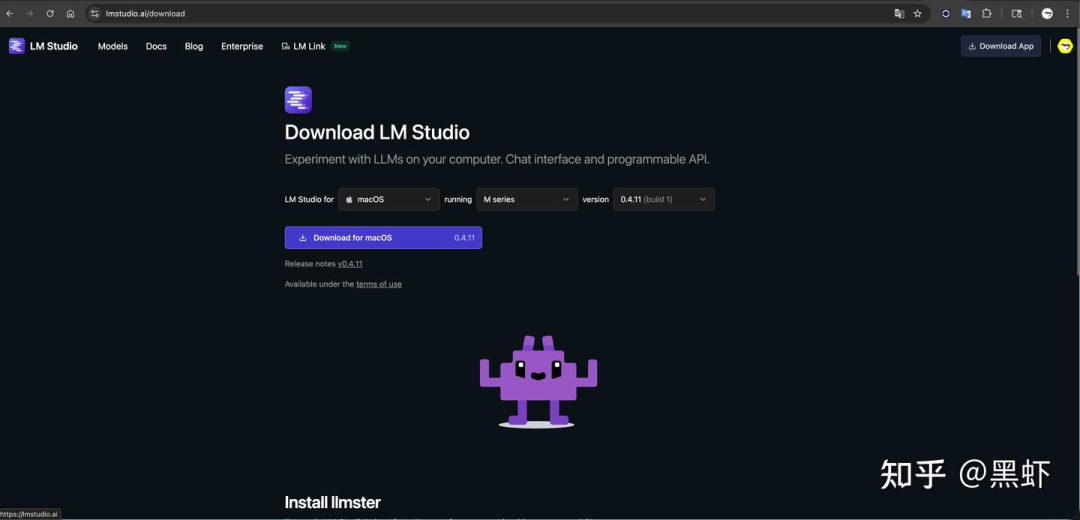Open the Blog nav item
The width and height of the screenshot is (1080, 520).
pos(194,46)
